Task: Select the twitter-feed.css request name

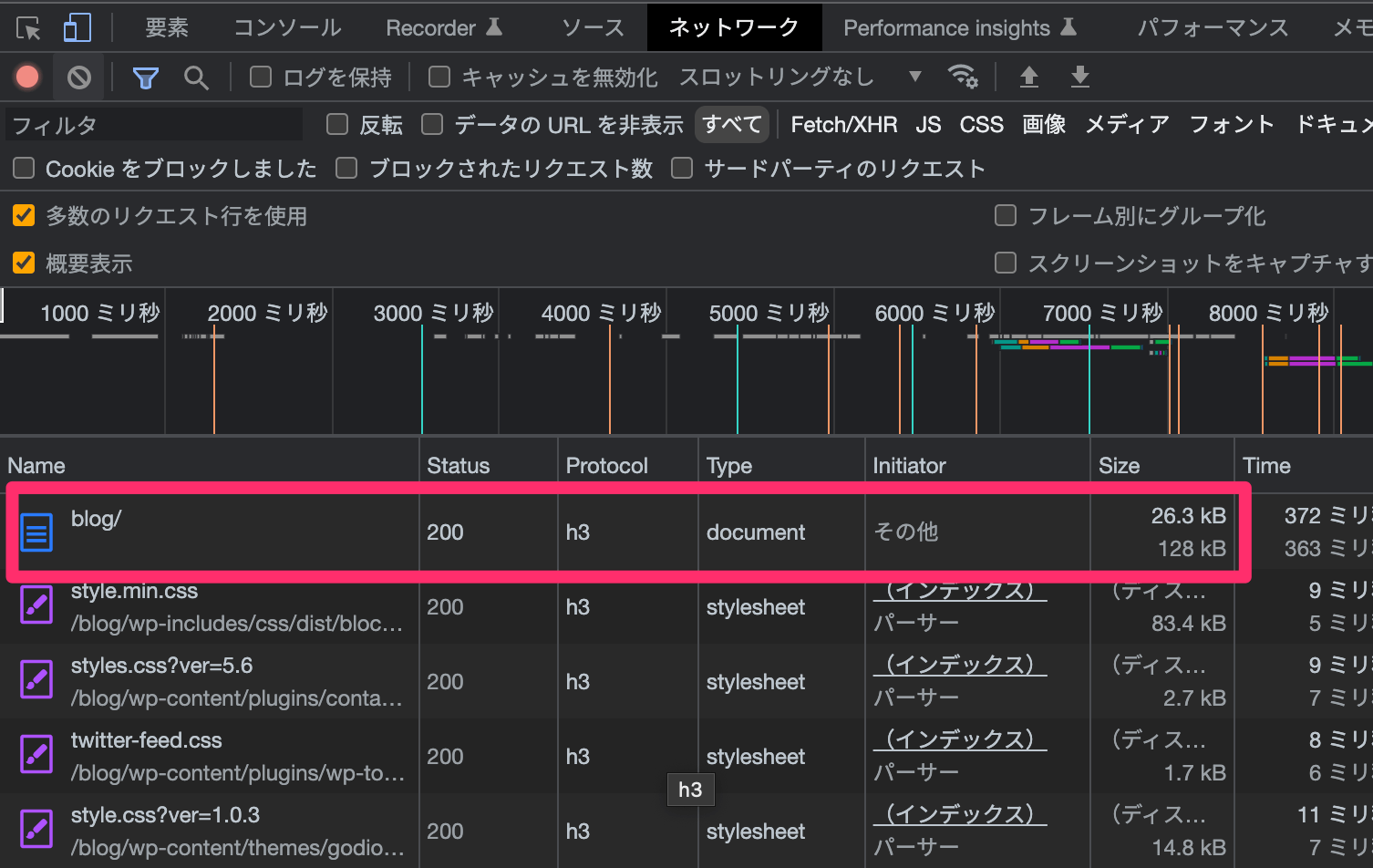Action: [147, 740]
